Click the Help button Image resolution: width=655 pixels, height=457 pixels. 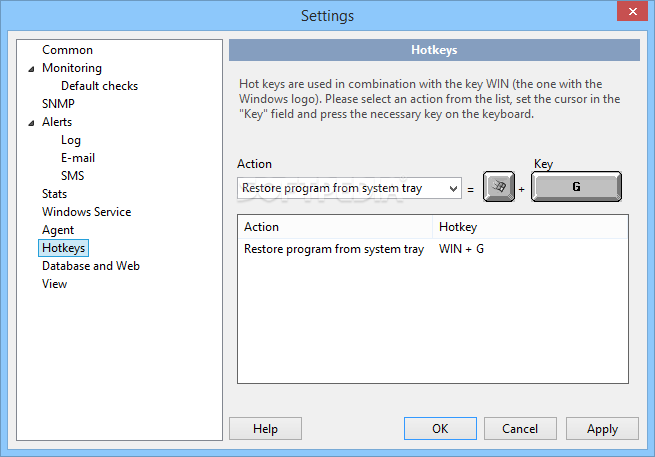[x=265, y=429]
